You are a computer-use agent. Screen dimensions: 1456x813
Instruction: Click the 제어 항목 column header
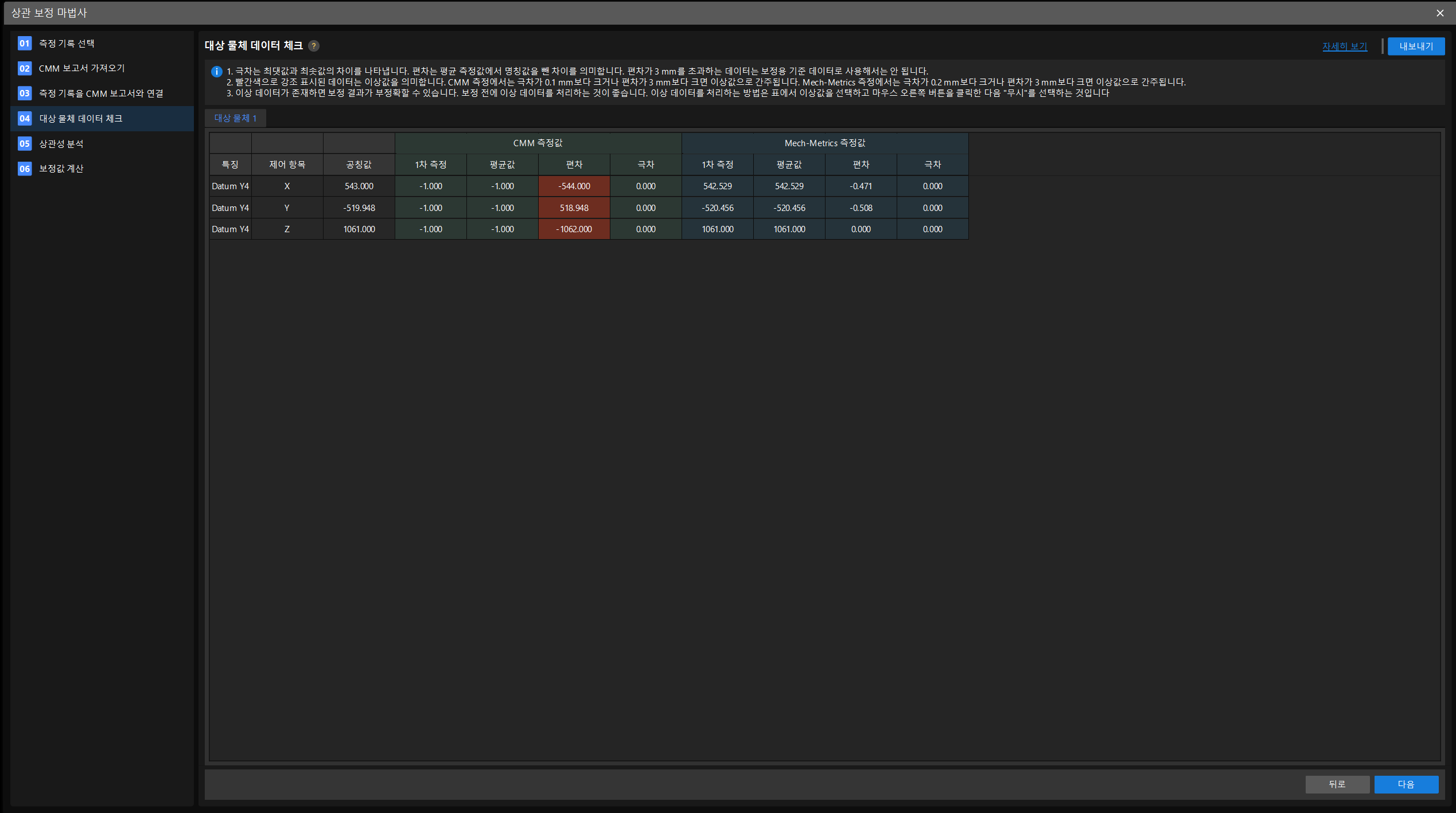click(287, 165)
